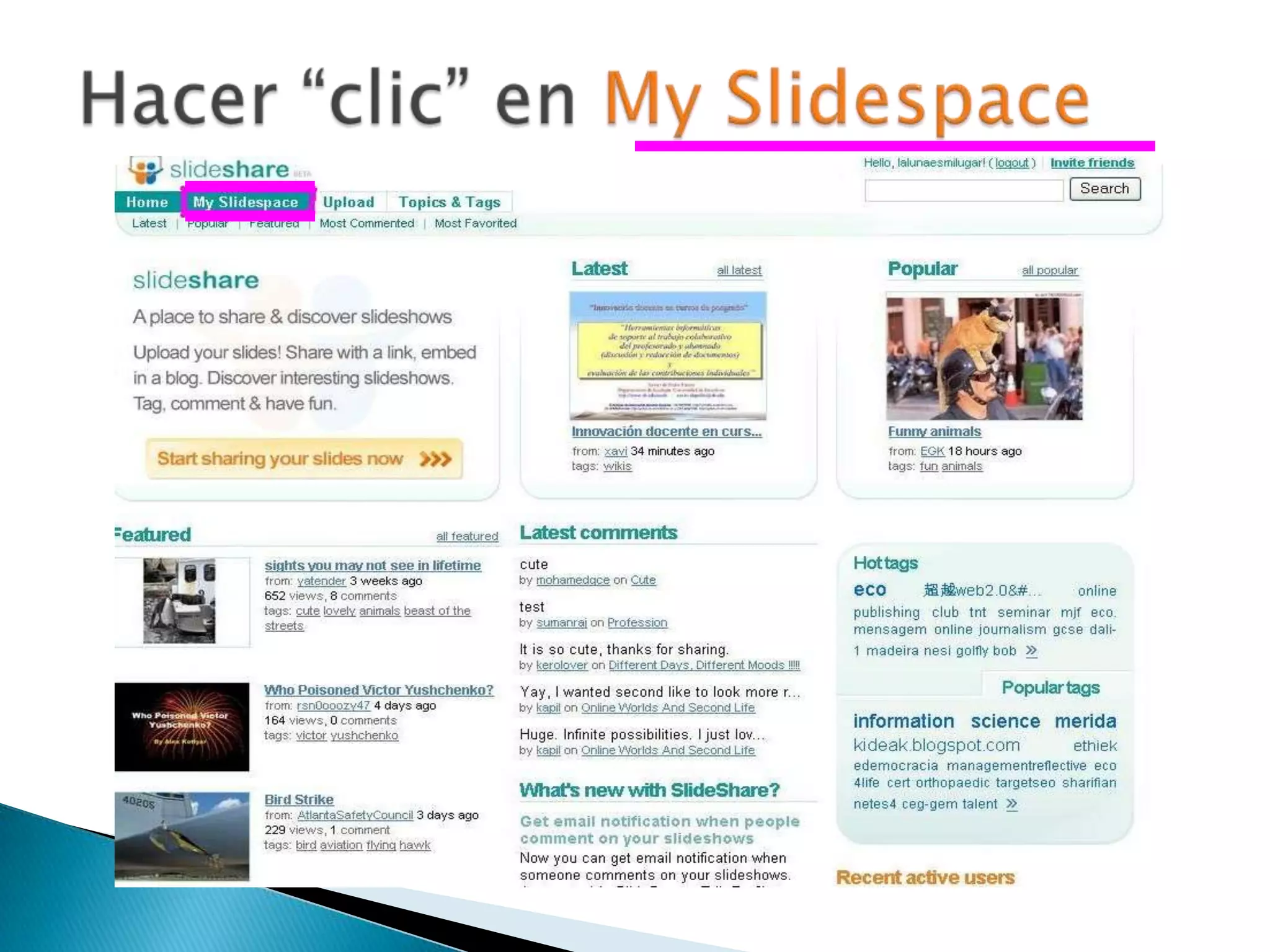Click the kideak.blogspot.com popular tag

coord(936,746)
